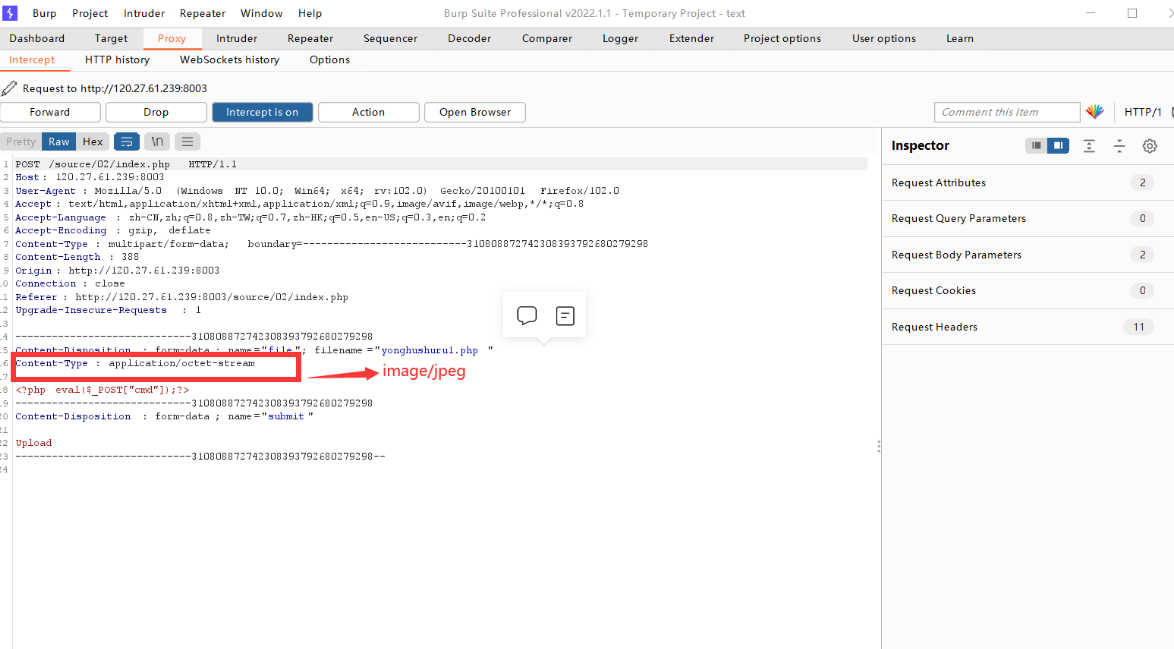Click the Inspector panel divider handle
Image resolution: width=1174 pixels, height=649 pixels.
(878, 446)
